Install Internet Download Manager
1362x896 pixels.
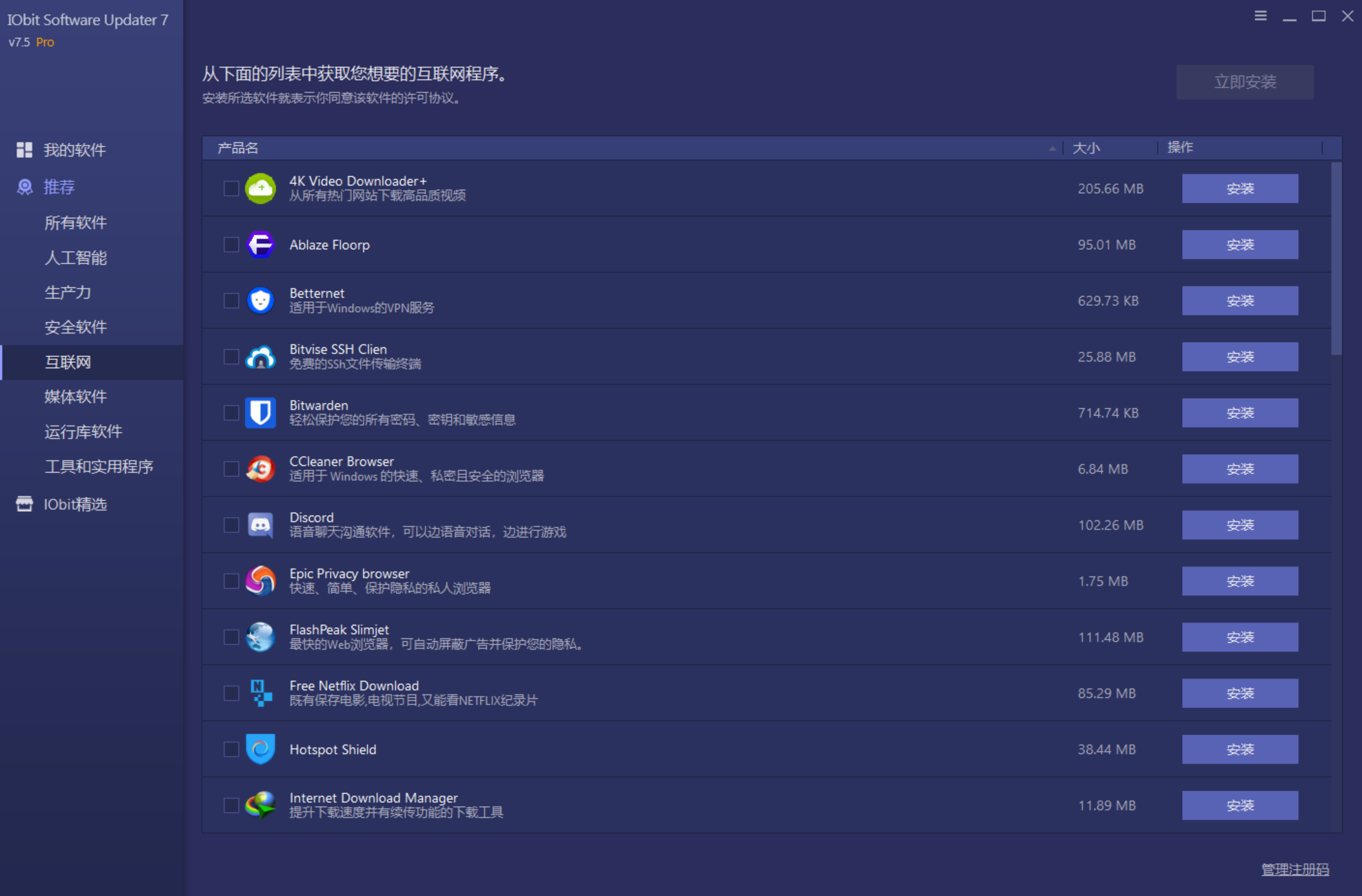click(x=1239, y=805)
